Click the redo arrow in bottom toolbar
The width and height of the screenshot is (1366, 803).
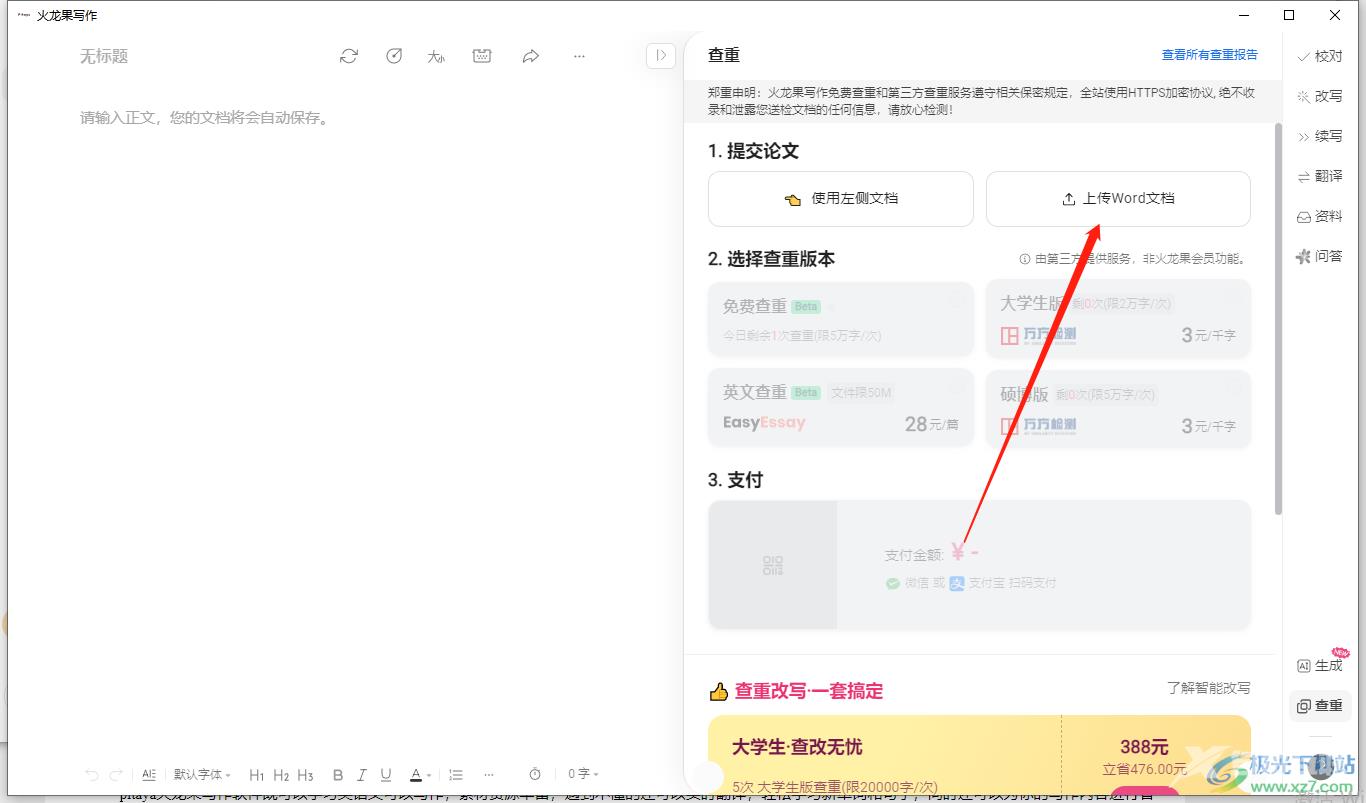[x=116, y=774]
